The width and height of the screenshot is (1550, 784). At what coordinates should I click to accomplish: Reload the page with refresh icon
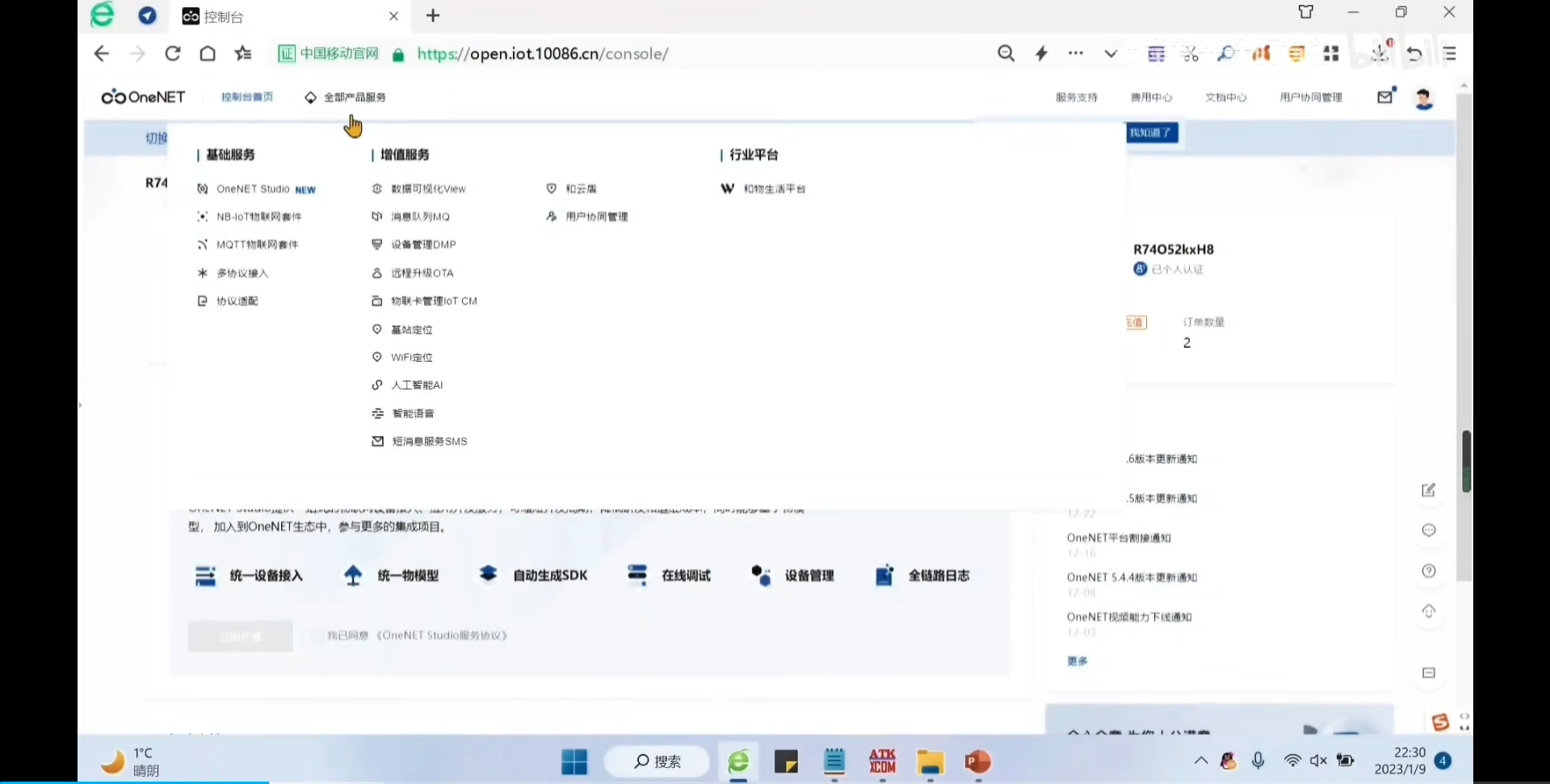[x=173, y=53]
